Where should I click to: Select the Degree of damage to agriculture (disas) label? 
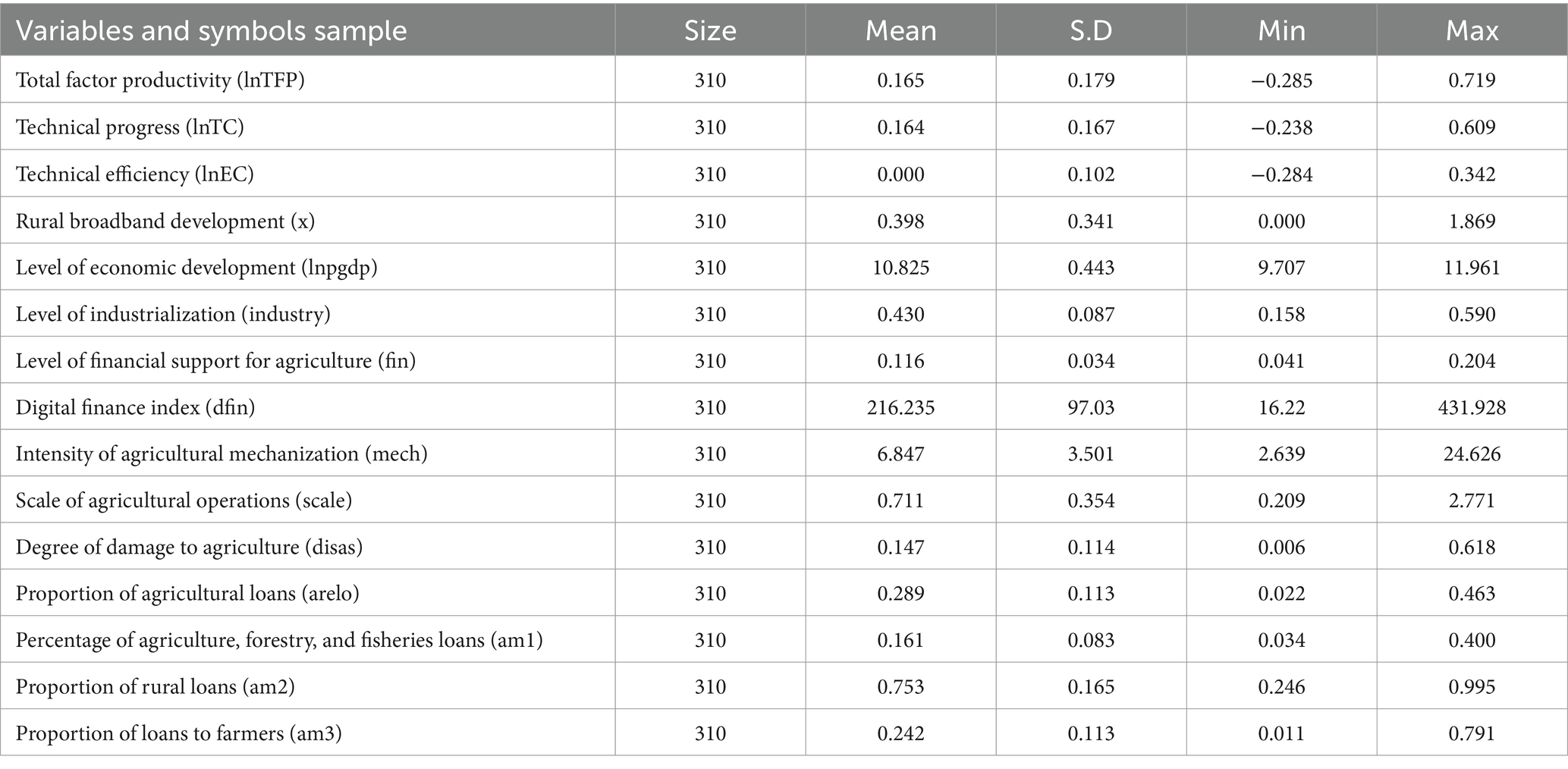pyautogui.click(x=189, y=548)
